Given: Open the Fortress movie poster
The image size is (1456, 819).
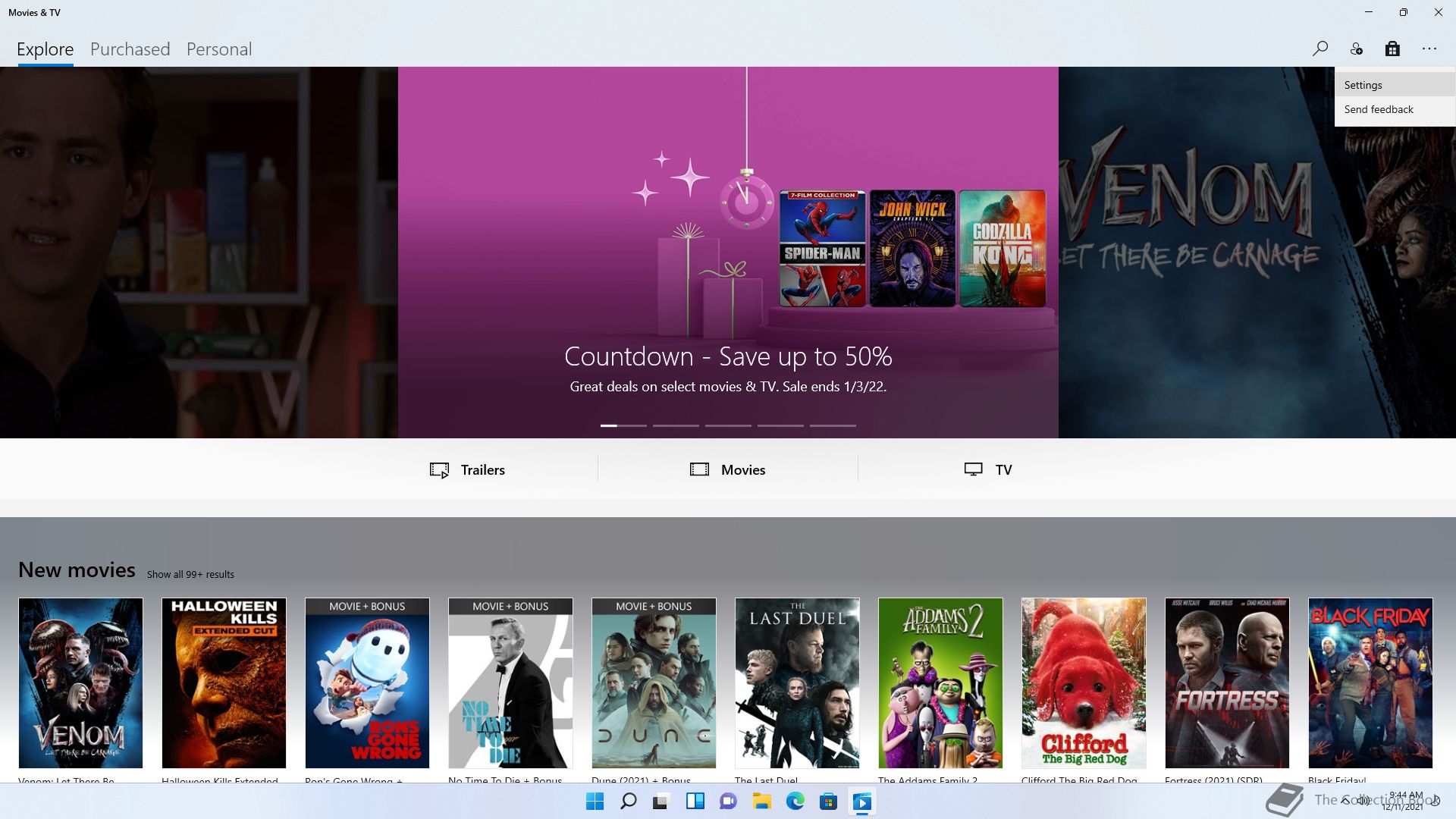Looking at the screenshot, I should point(1227,682).
